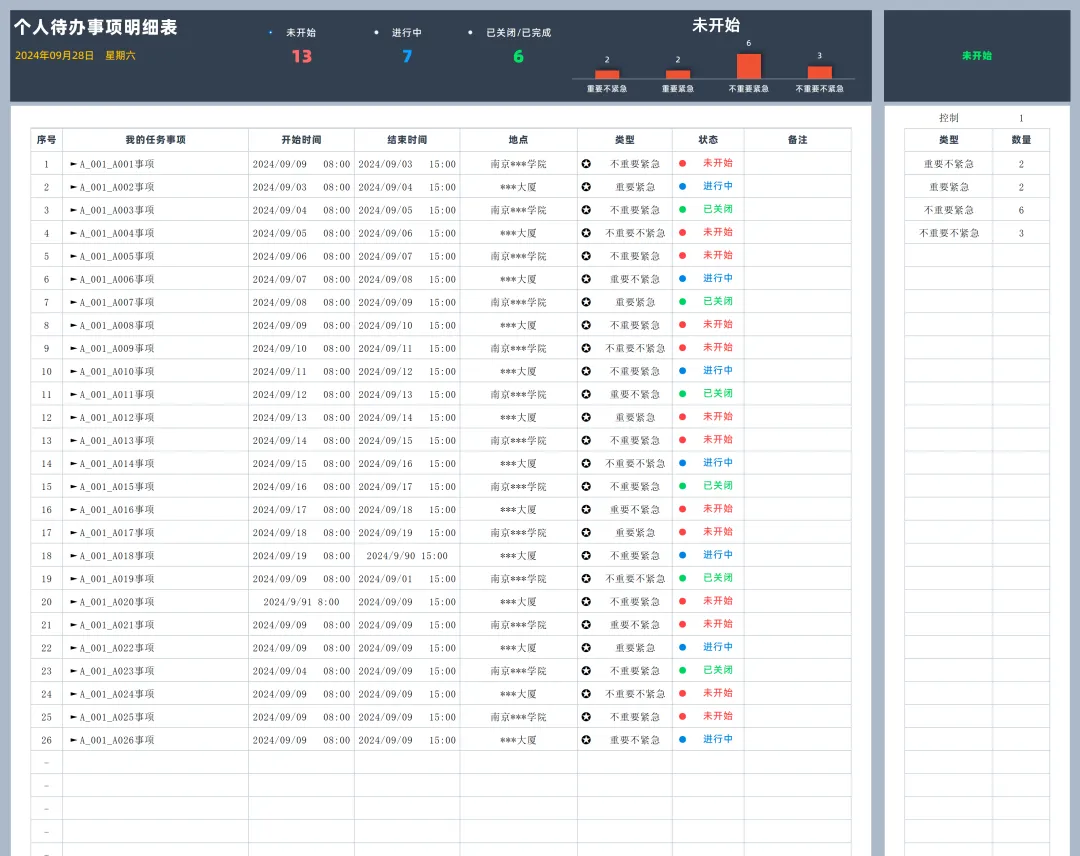Click the green status dot in row 23
Image resolution: width=1080 pixels, height=856 pixels.
pyautogui.click(x=683, y=670)
